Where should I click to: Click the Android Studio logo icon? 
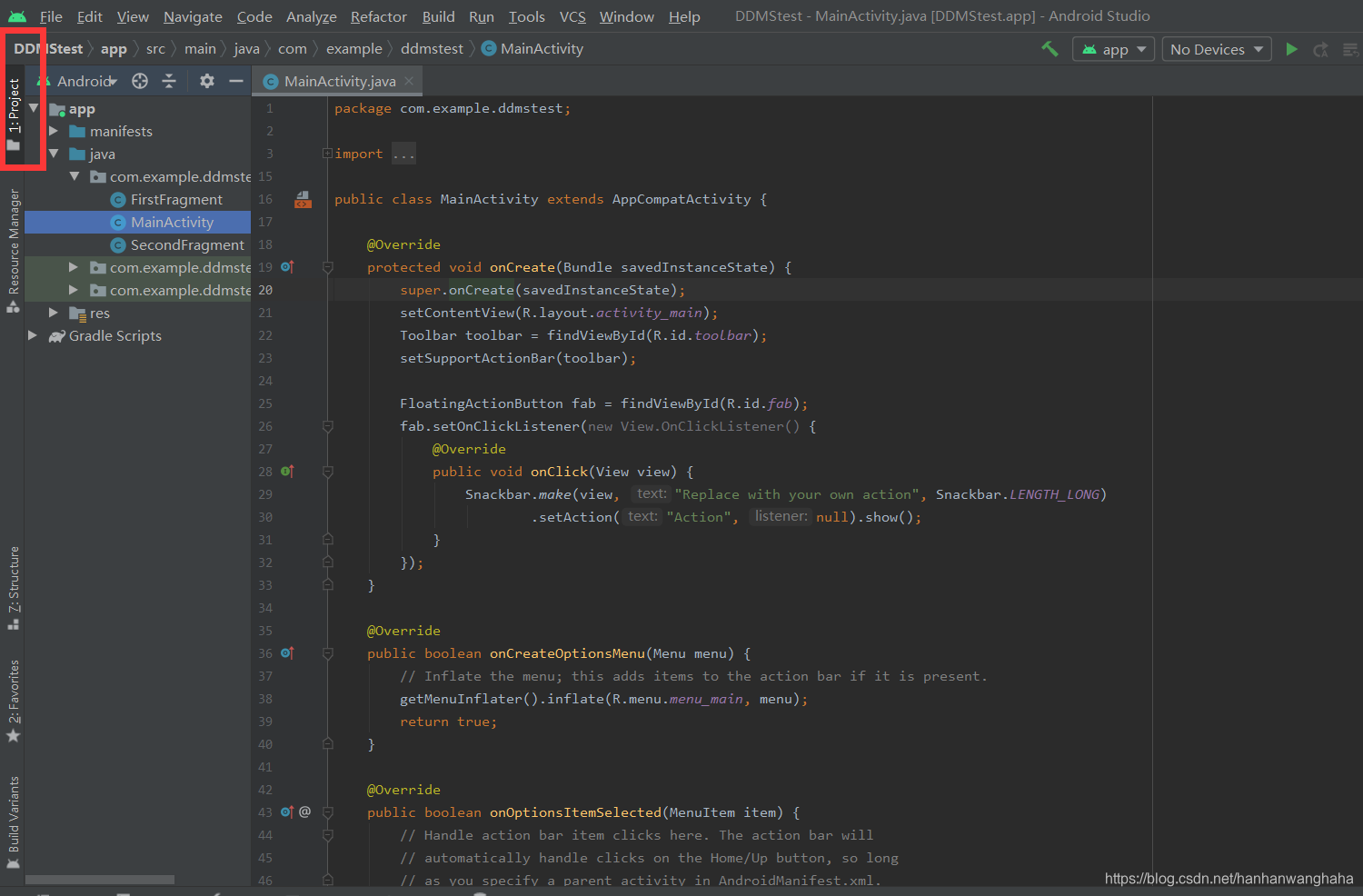(x=17, y=16)
